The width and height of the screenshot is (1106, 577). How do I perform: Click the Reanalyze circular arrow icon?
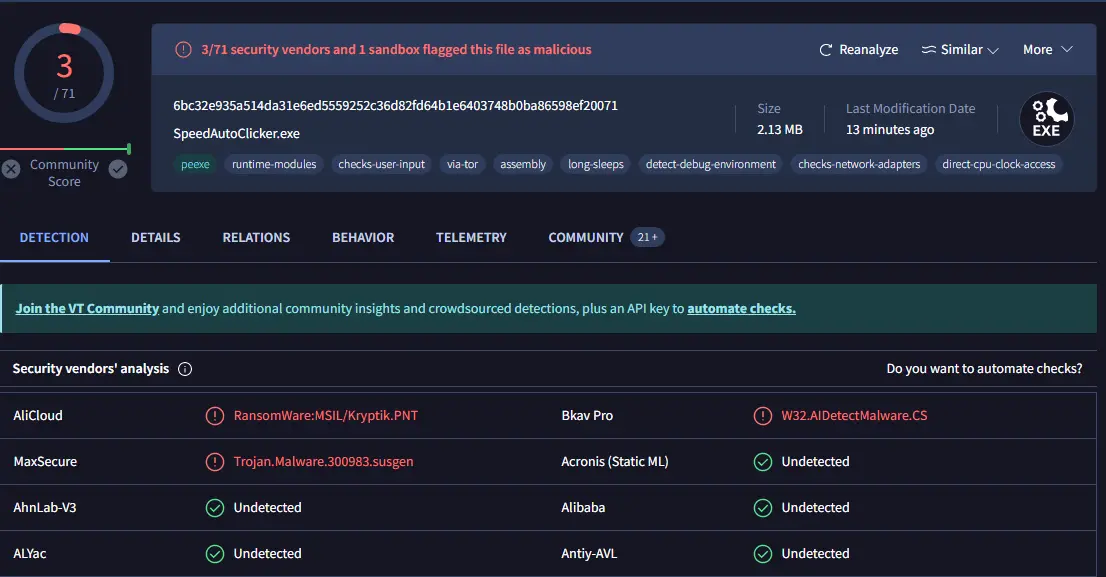point(825,50)
